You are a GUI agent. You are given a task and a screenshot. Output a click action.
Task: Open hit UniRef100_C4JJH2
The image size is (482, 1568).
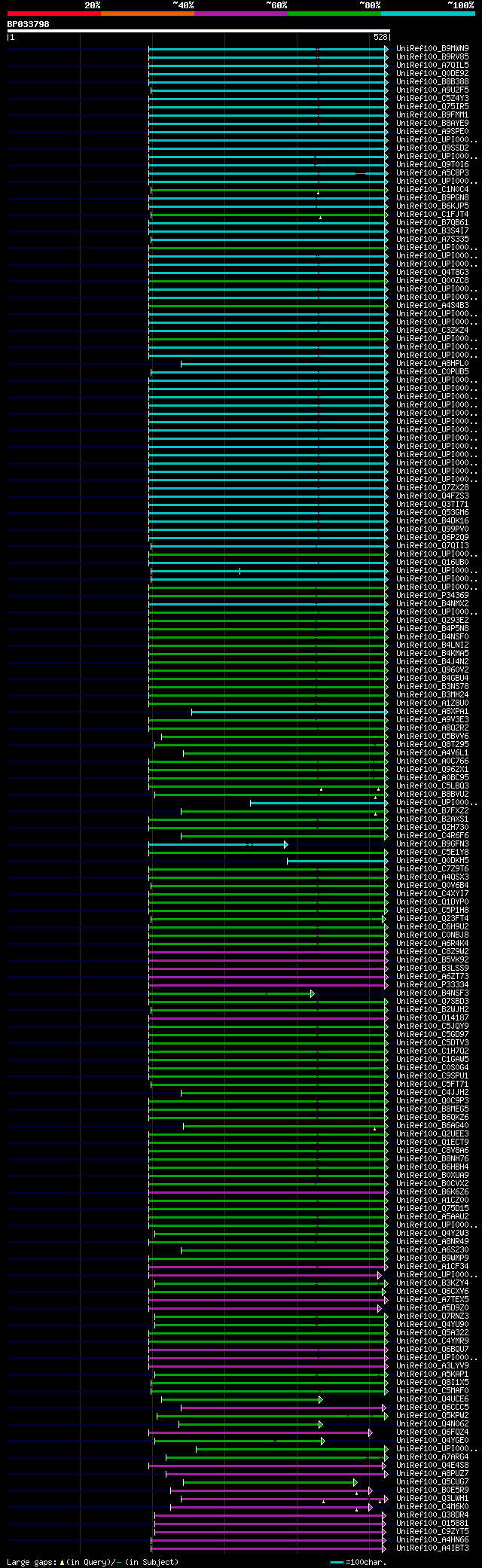(x=432, y=1092)
